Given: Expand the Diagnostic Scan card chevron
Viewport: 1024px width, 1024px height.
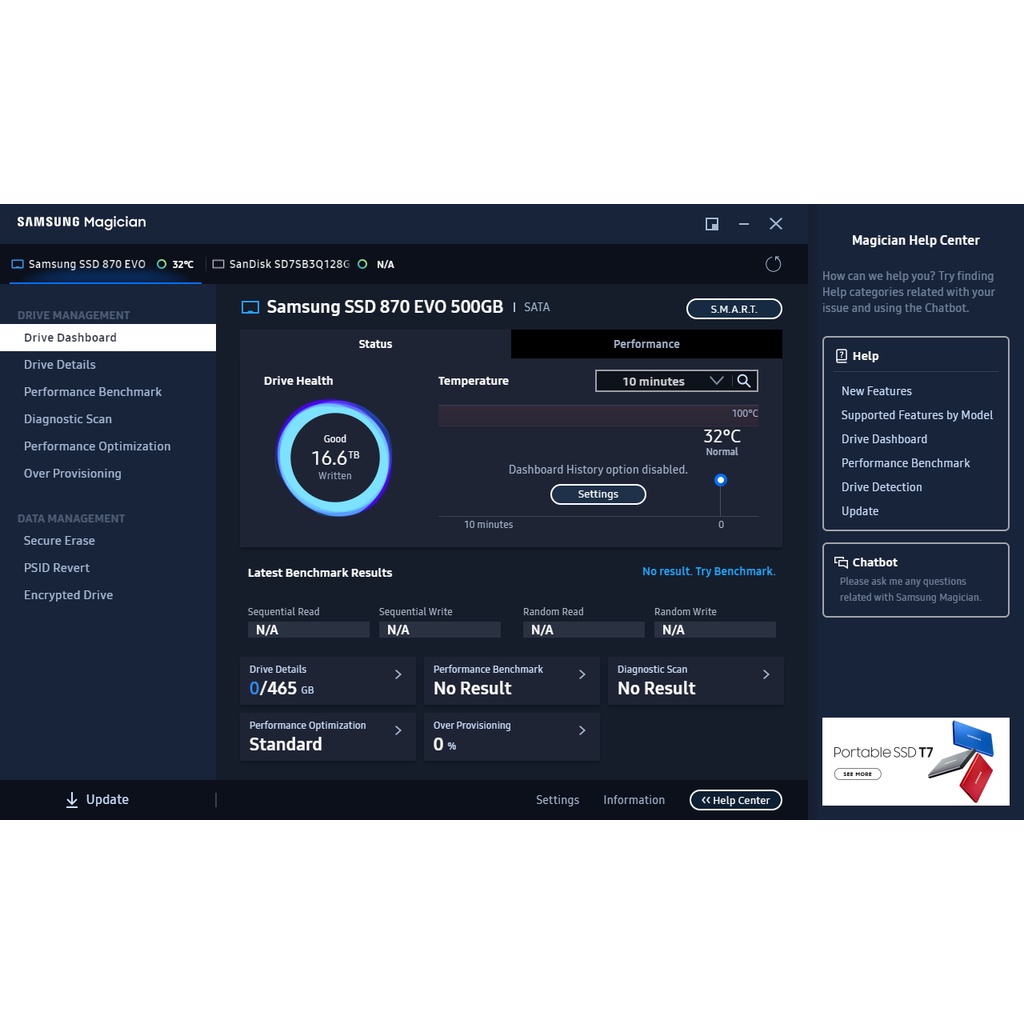Looking at the screenshot, I should pyautogui.click(x=766, y=675).
